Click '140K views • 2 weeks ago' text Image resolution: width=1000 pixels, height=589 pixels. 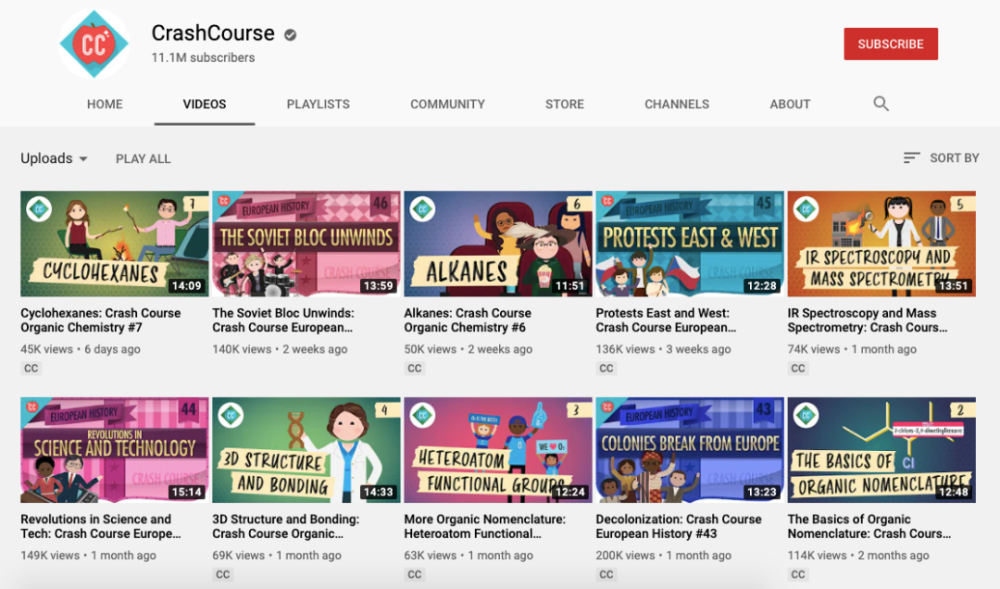pyautogui.click(x=280, y=349)
